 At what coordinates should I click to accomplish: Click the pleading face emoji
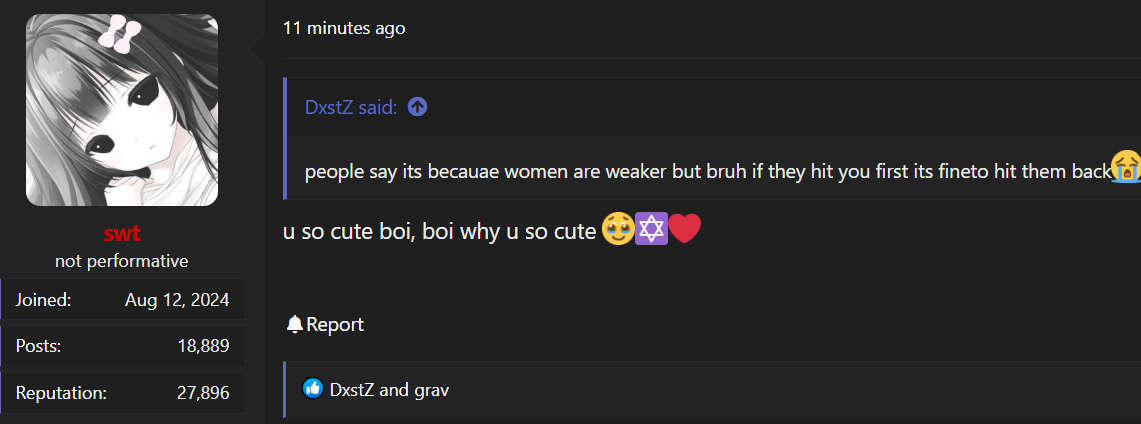(616, 232)
